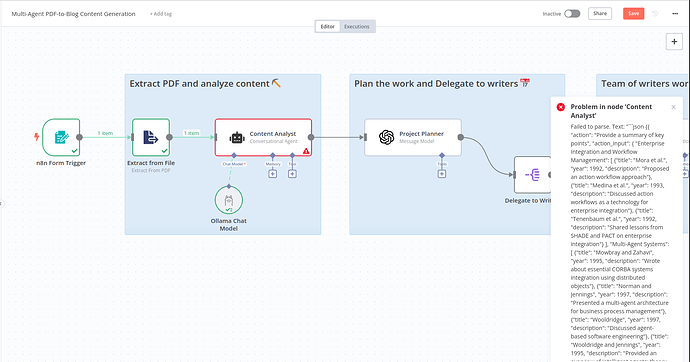Click the Ollama Chat Model node
690x362 pixels.
point(229,200)
